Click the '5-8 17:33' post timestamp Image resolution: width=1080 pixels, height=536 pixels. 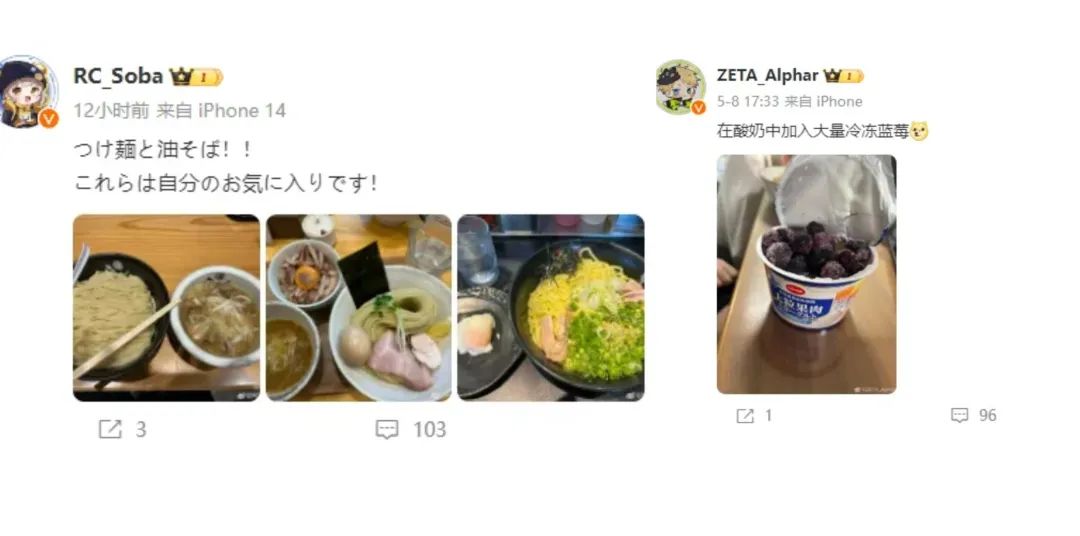point(747,101)
